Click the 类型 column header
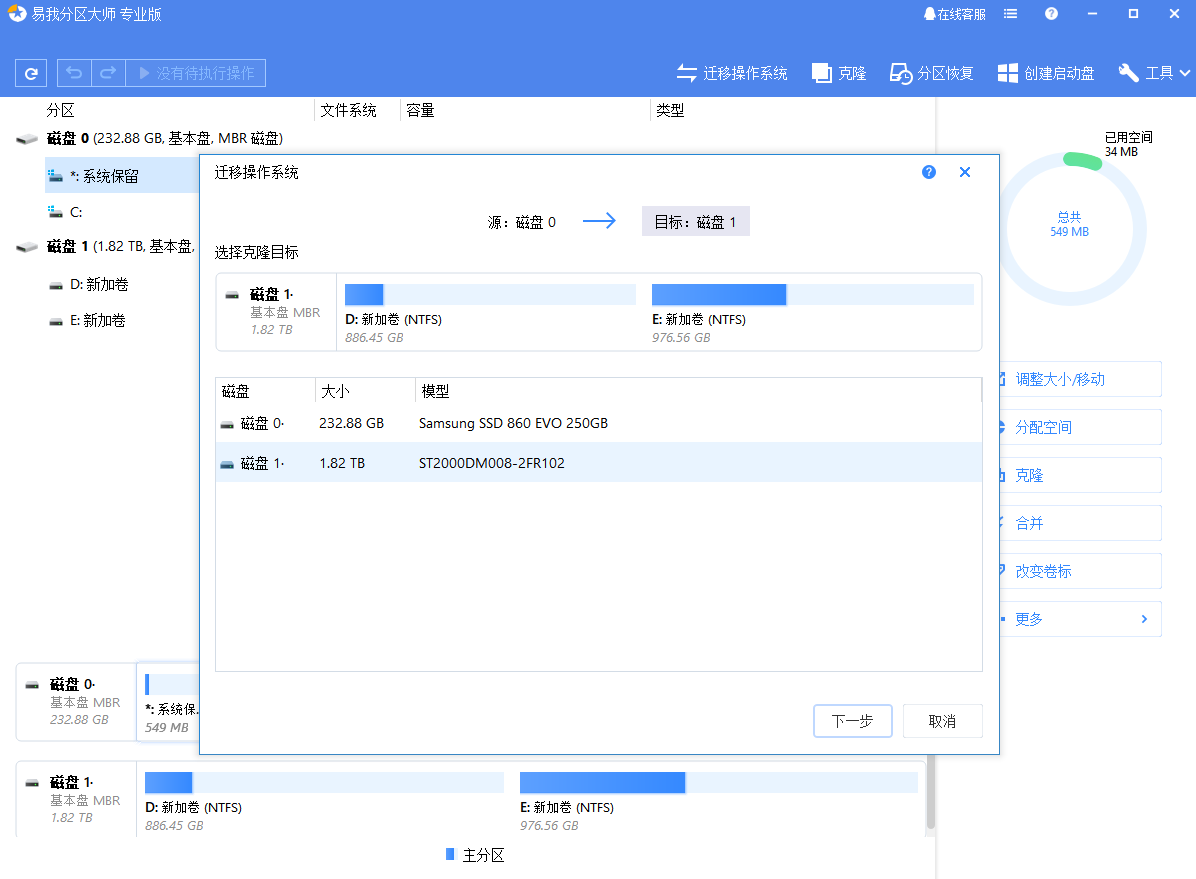The height and width of the screenshot is (879, 1196). [x=670, y=111]
